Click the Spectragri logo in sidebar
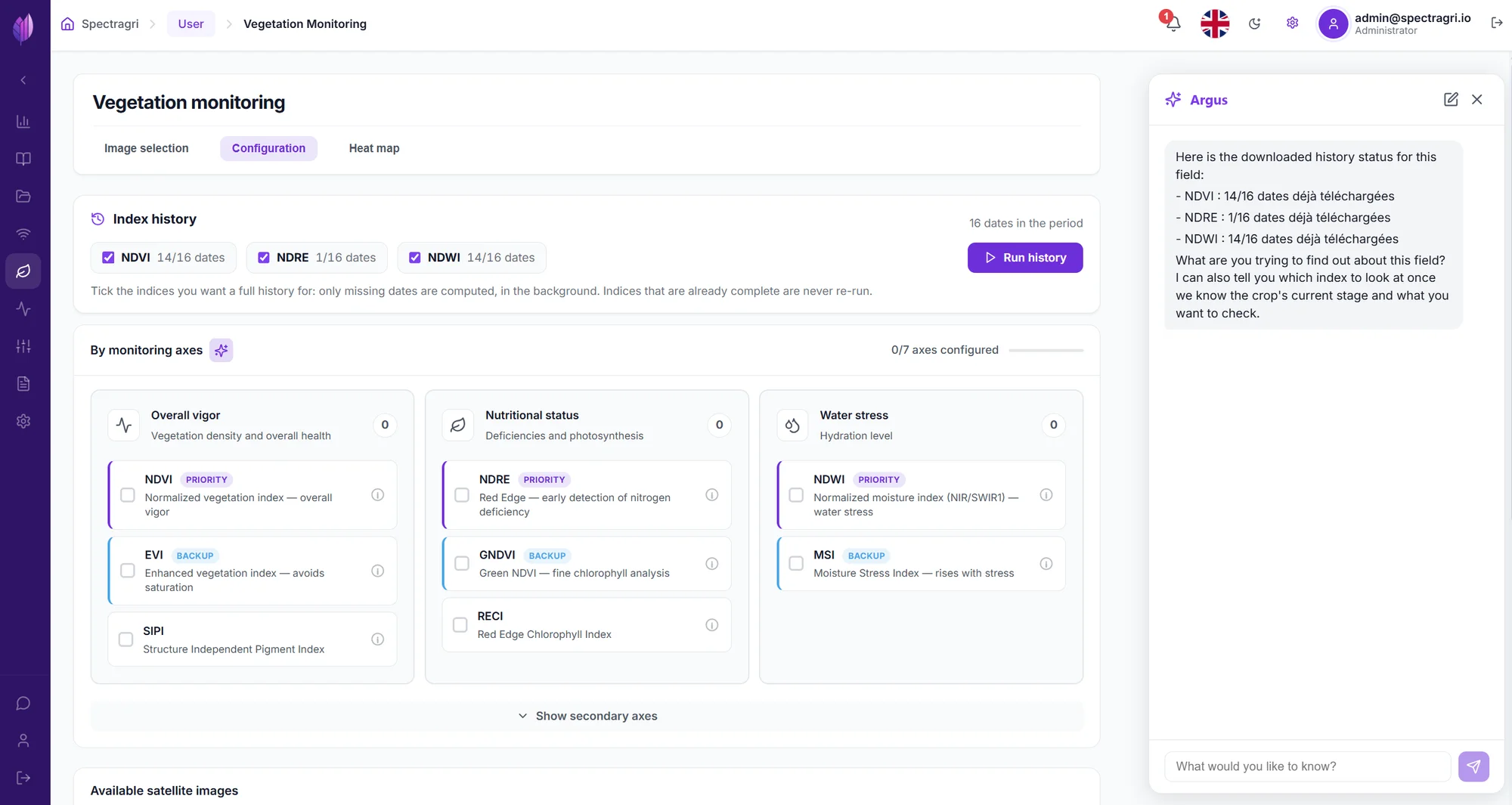This screenshot has width=1512, height=805. (x=23, y=28)
